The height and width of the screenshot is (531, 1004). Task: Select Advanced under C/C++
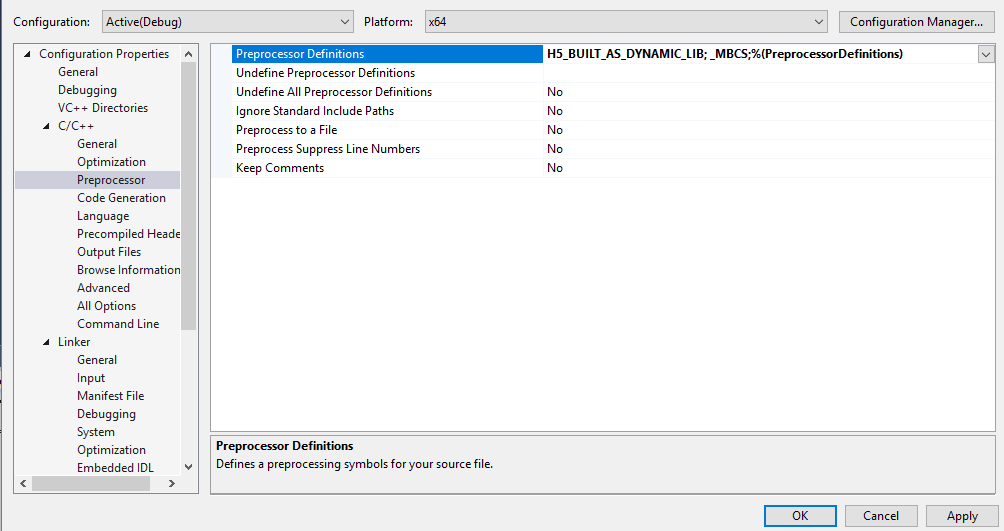(x=103, y=288)
